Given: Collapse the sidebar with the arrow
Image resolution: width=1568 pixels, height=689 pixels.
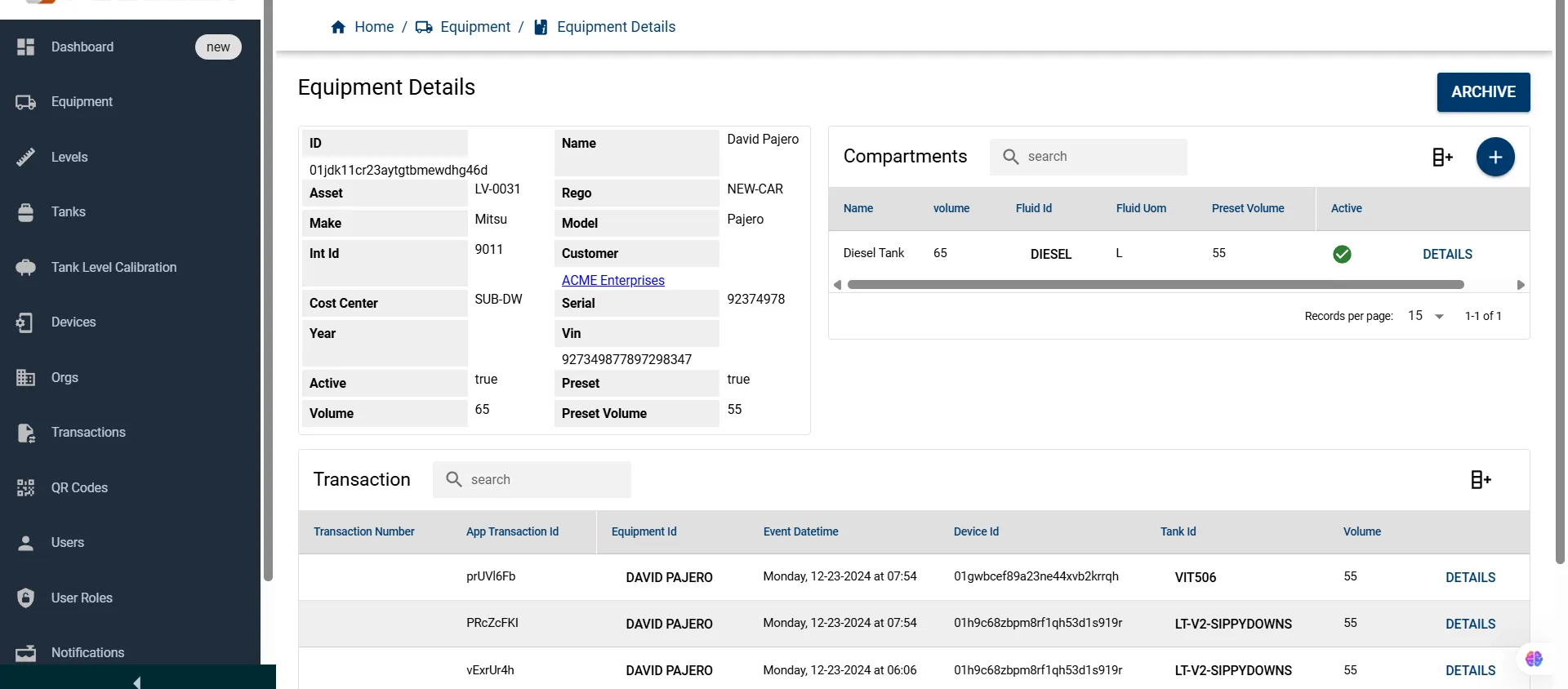Looking at the screenshot, I should click(137, 682).
